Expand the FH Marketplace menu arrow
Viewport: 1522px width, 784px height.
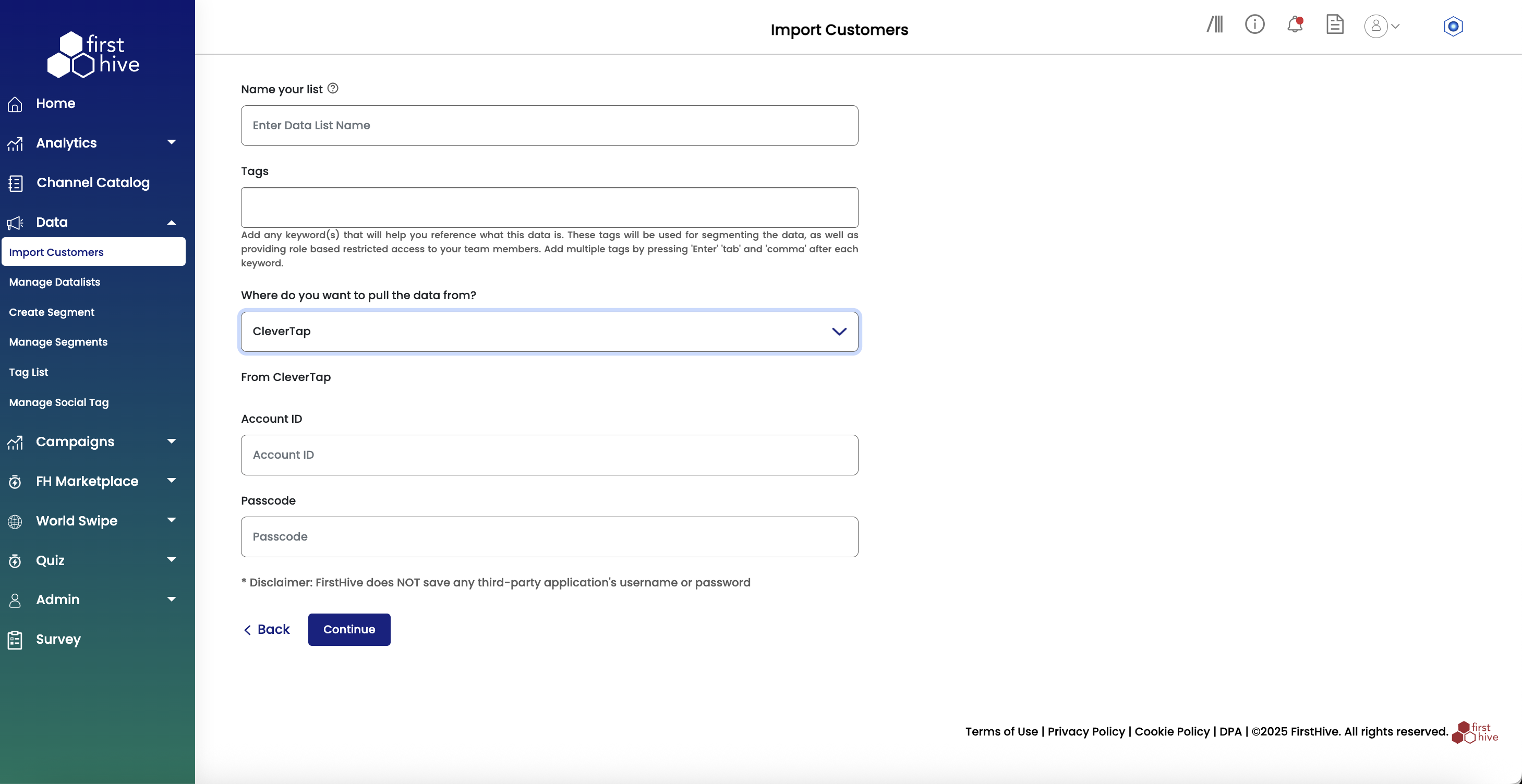(172, 481)
